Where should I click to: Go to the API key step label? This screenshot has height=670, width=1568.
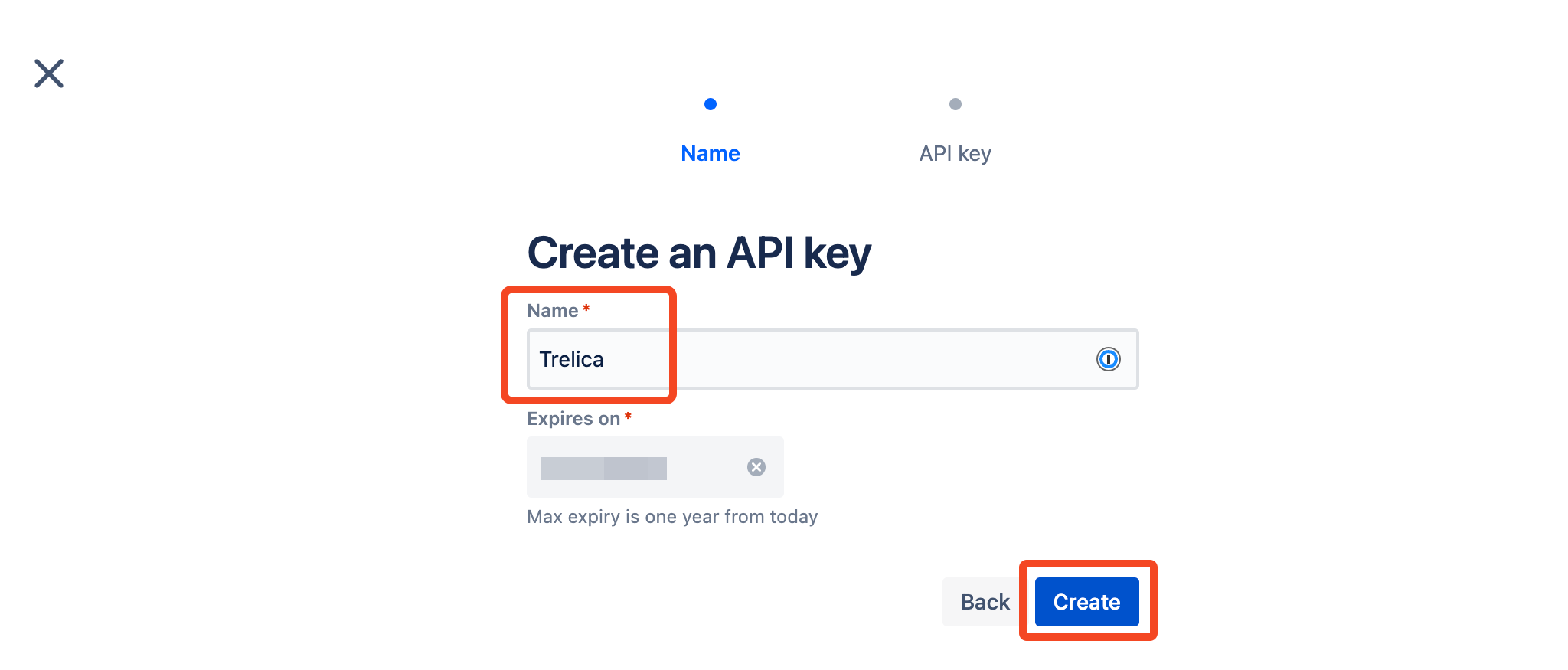[x=955, y=154]
